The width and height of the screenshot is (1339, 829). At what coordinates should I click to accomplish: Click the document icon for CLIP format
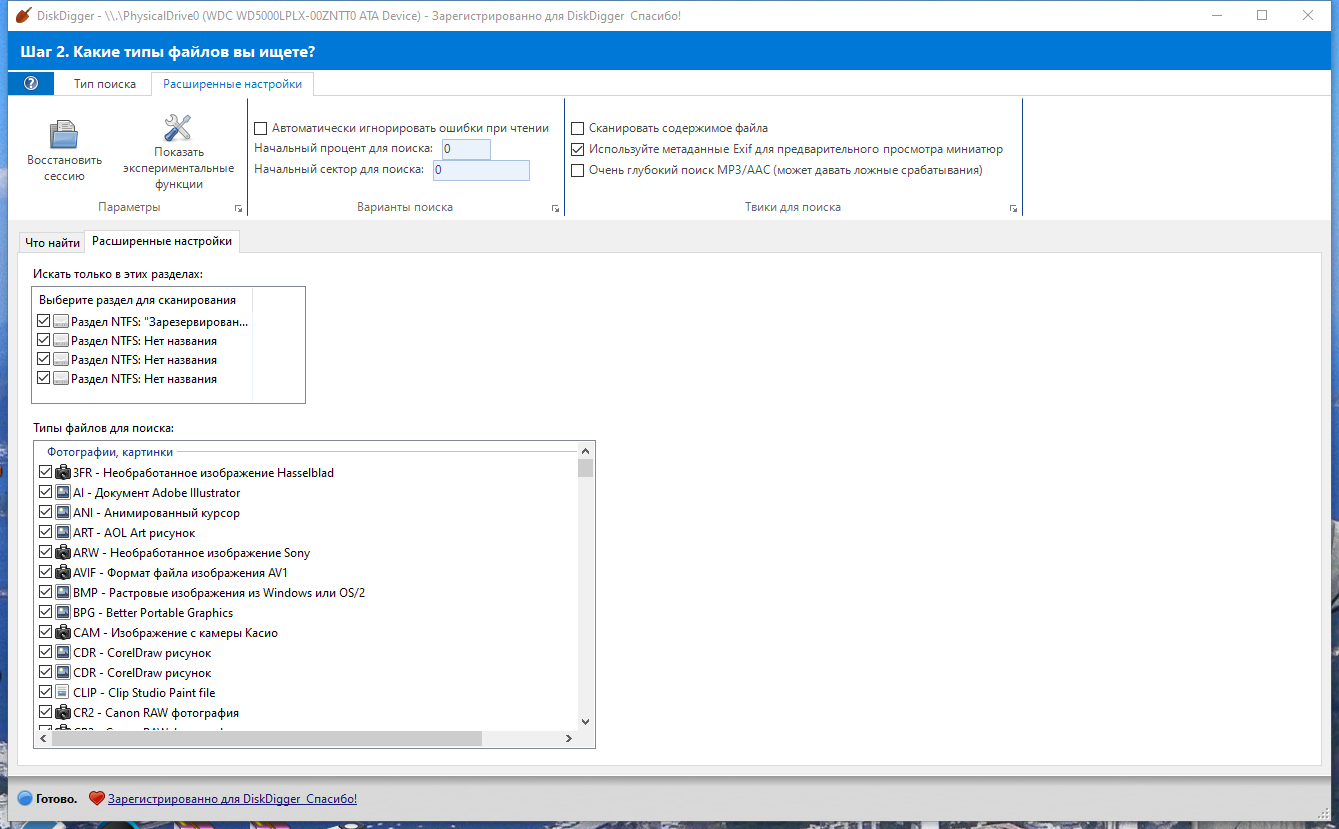pyautogui.click(x=63, y=693)
